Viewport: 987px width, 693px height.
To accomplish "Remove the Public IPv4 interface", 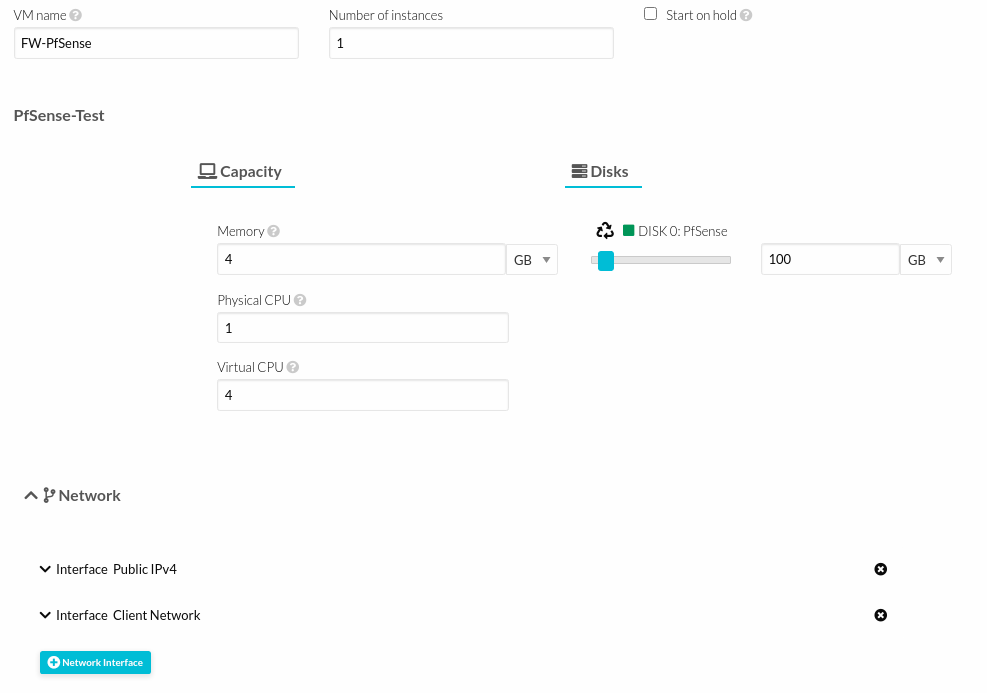I will pos(880,569).
